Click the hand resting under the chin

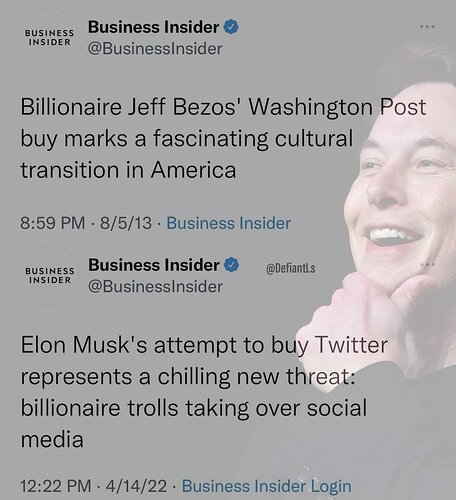point(365,317)
